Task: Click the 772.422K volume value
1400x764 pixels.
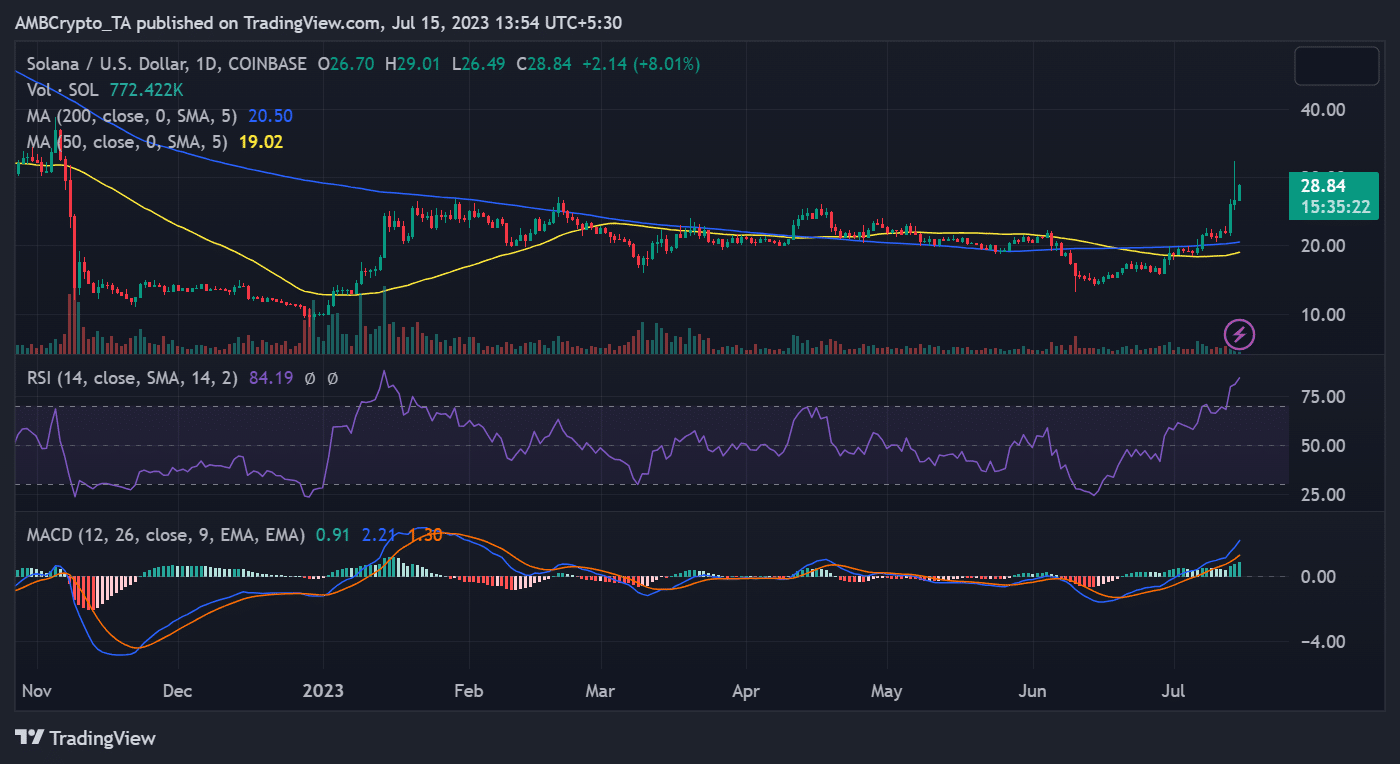Action: pyautogui.click(x=149, y=89)
